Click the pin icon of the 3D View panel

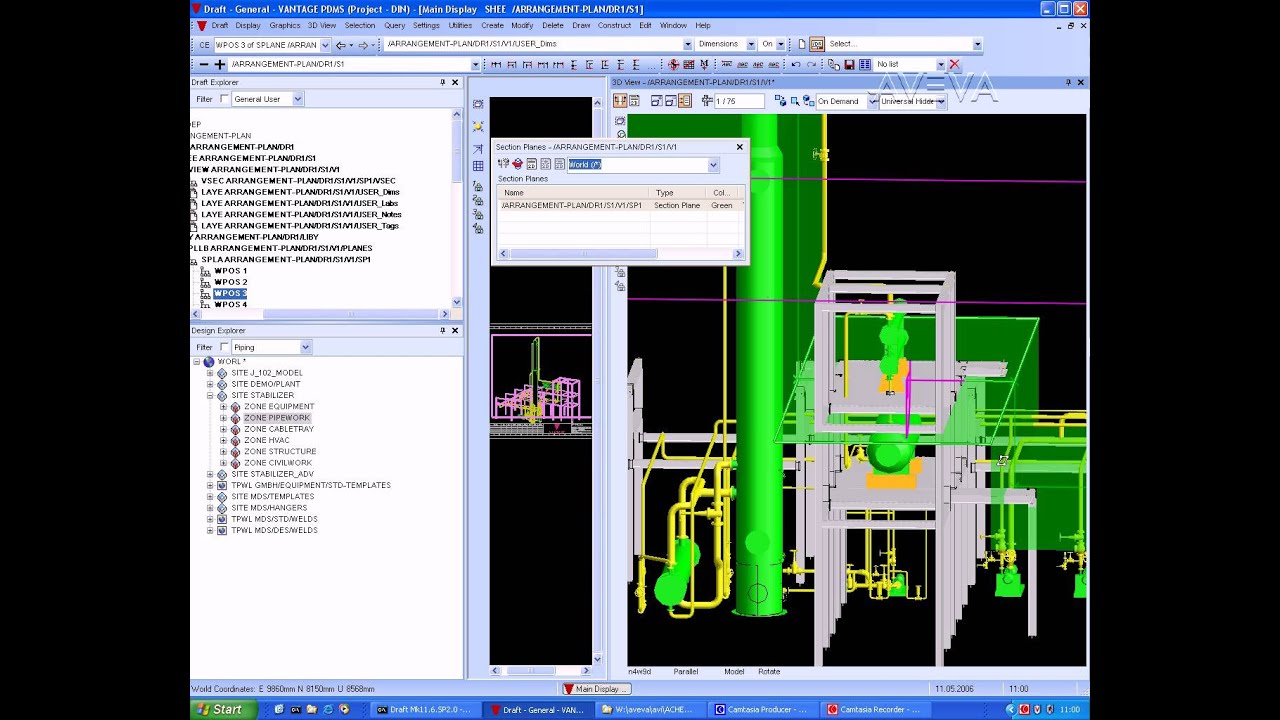[1068, 82]
